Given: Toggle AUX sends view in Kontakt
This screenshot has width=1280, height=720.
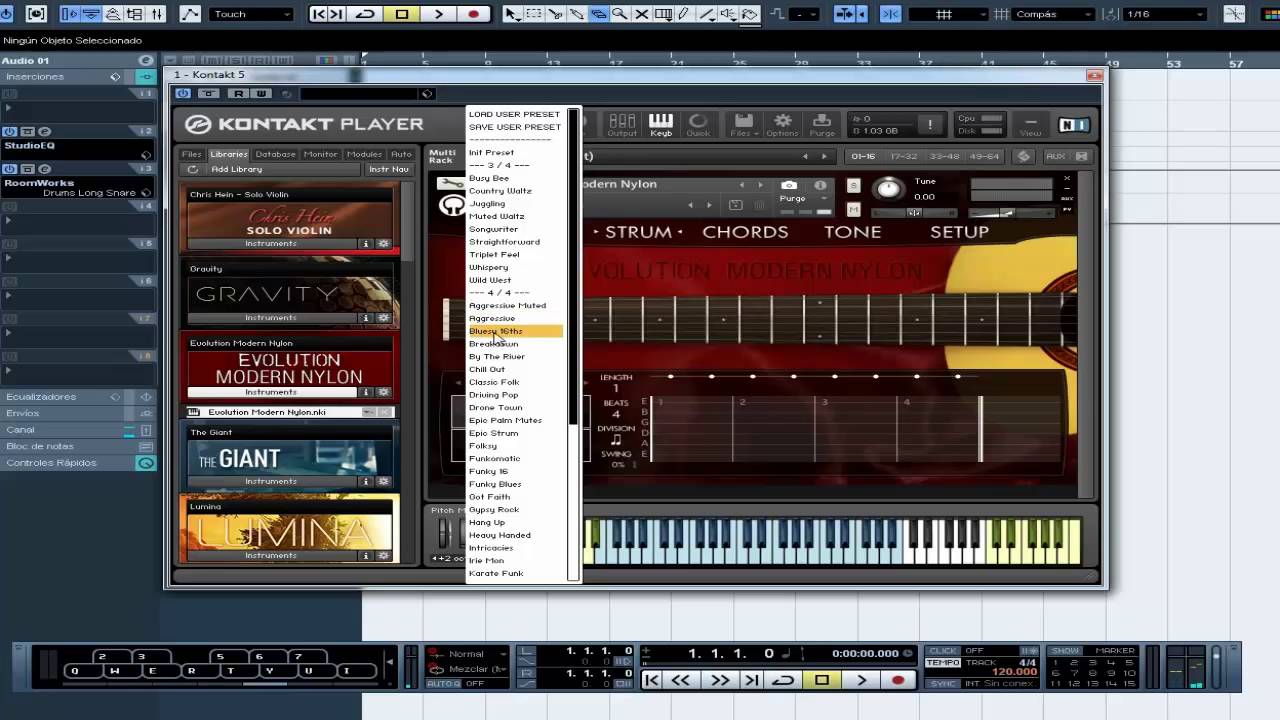Looking at the screenshot, I should pyautogui.click(x=1055, y=156).
